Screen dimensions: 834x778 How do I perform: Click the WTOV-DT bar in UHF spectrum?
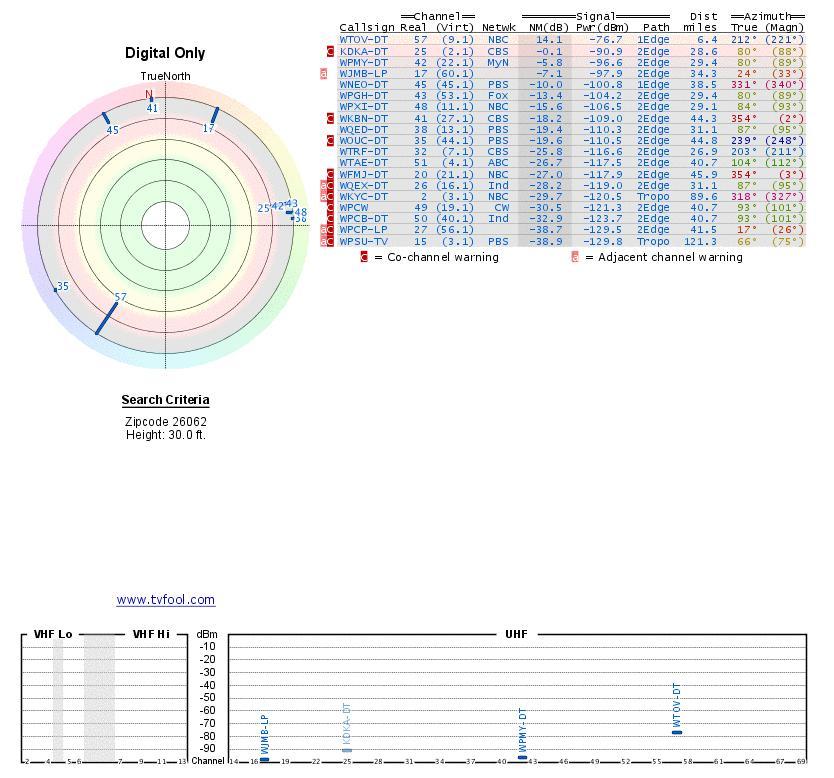(x=677, y=731)
